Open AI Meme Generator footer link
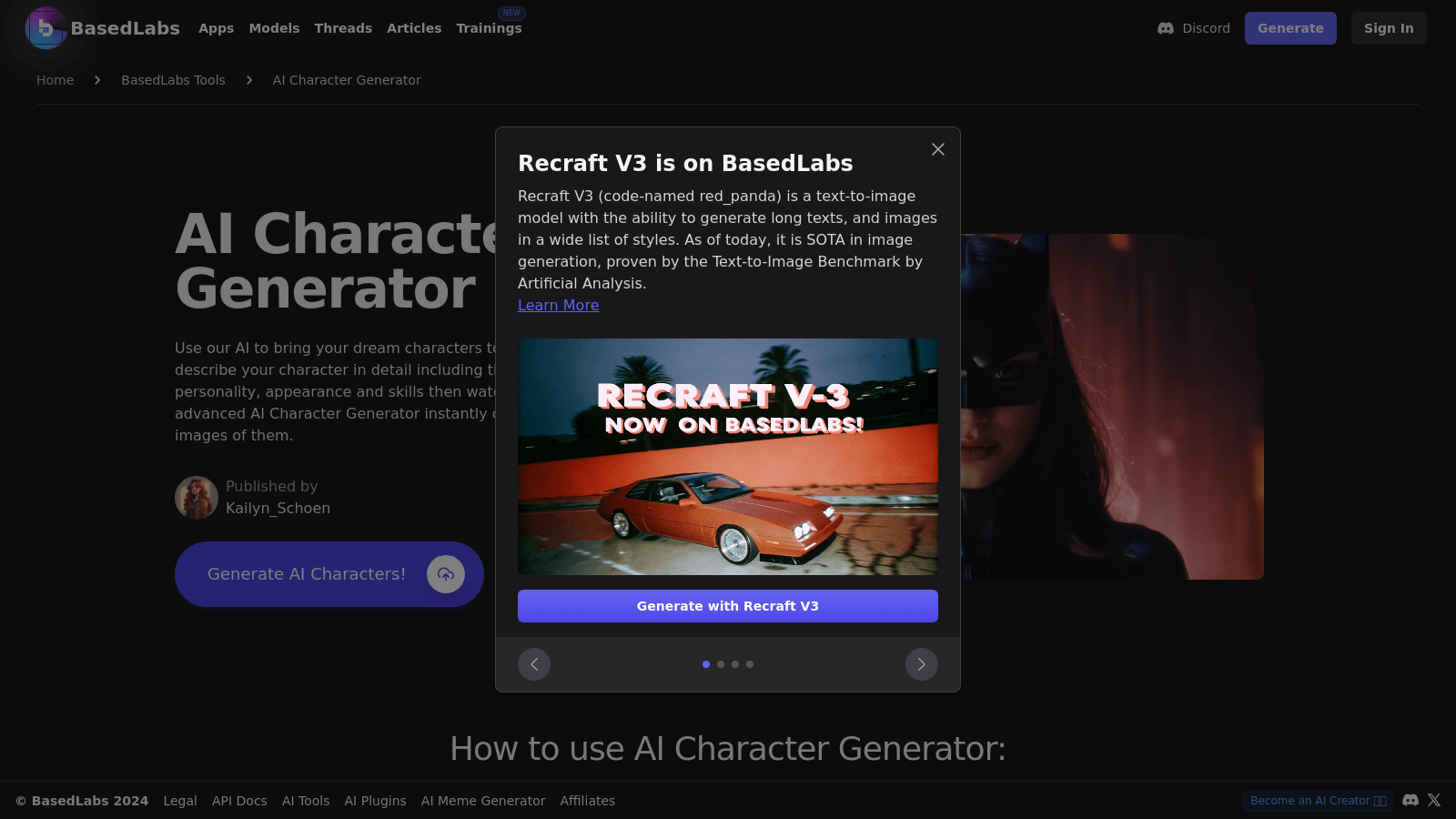Screen dimensions: 1456x819 [x=483, y=801]
